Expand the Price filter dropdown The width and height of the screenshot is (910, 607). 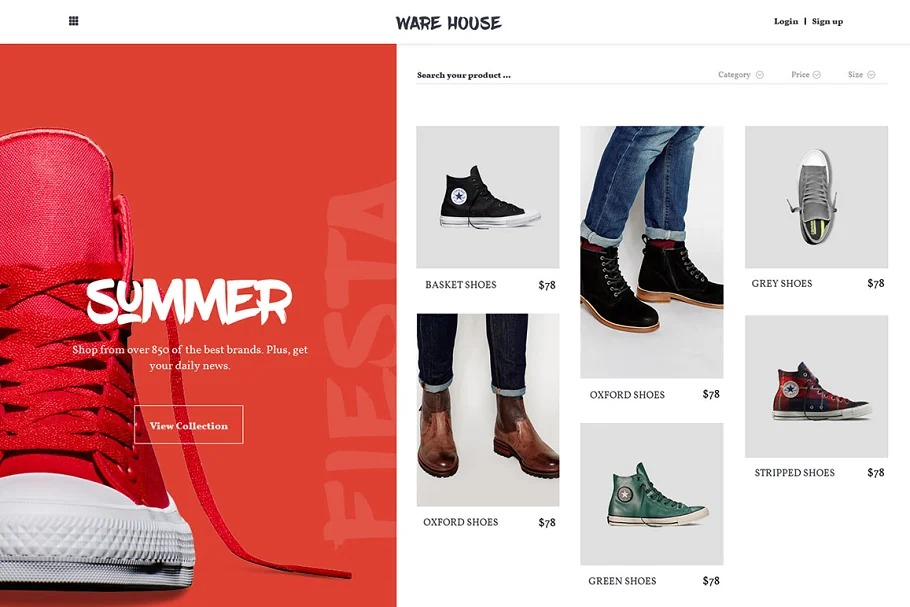[806, 75]
